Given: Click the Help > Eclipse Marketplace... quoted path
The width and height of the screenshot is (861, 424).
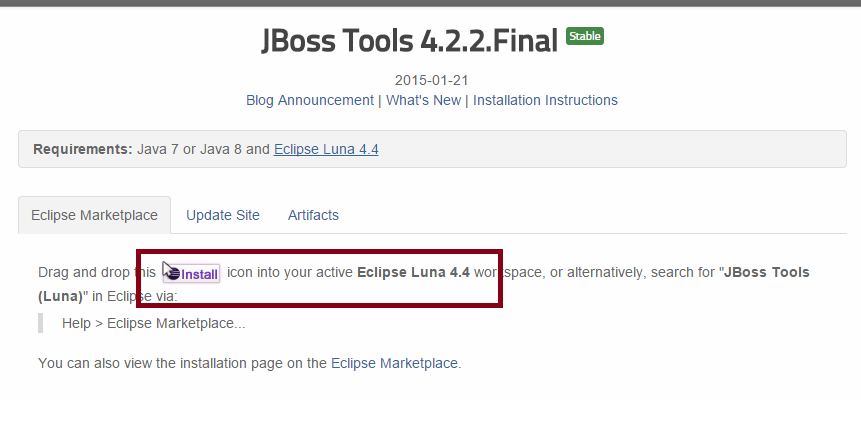Looking at the screenshot, I should pos(153,323).
